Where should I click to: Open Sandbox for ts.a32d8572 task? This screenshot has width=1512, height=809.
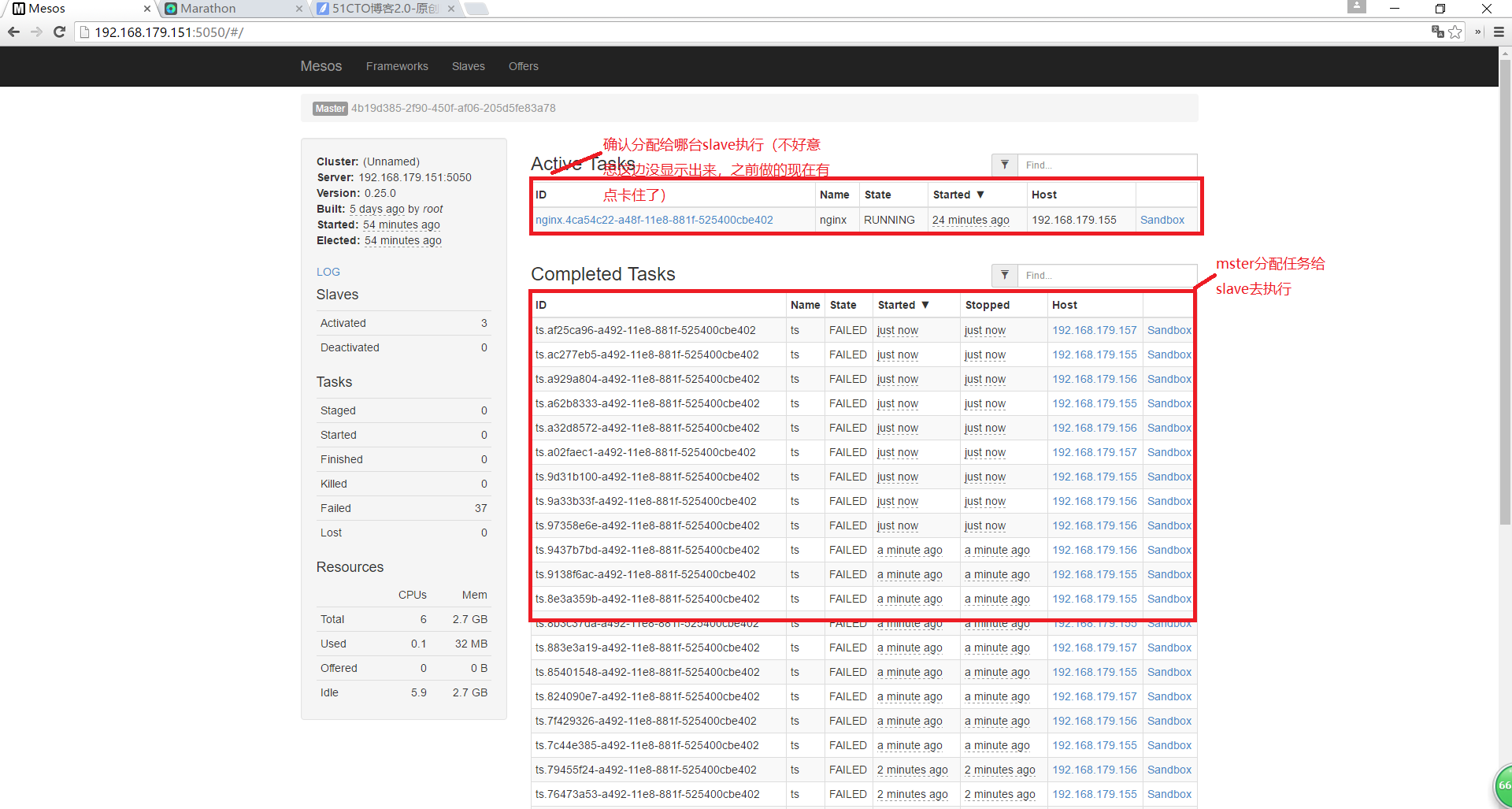[x=1169, y=428]
